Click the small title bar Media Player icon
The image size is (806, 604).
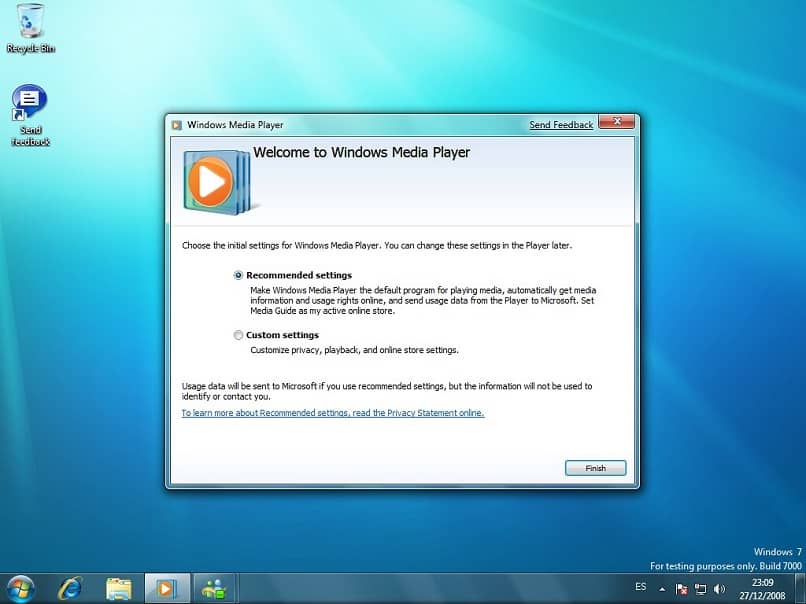(x=177, y=125)
